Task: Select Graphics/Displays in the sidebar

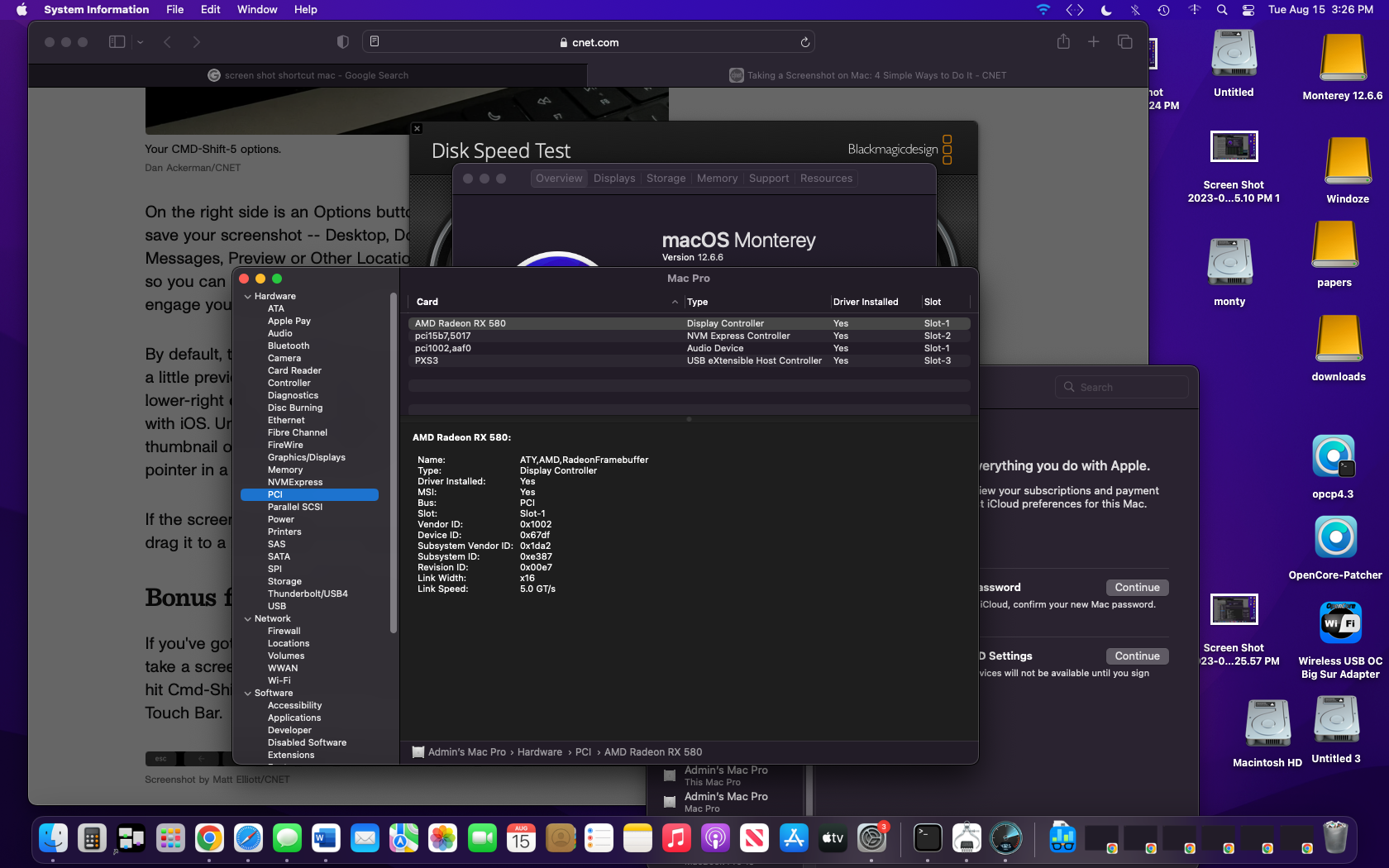Action: (307, 457)
